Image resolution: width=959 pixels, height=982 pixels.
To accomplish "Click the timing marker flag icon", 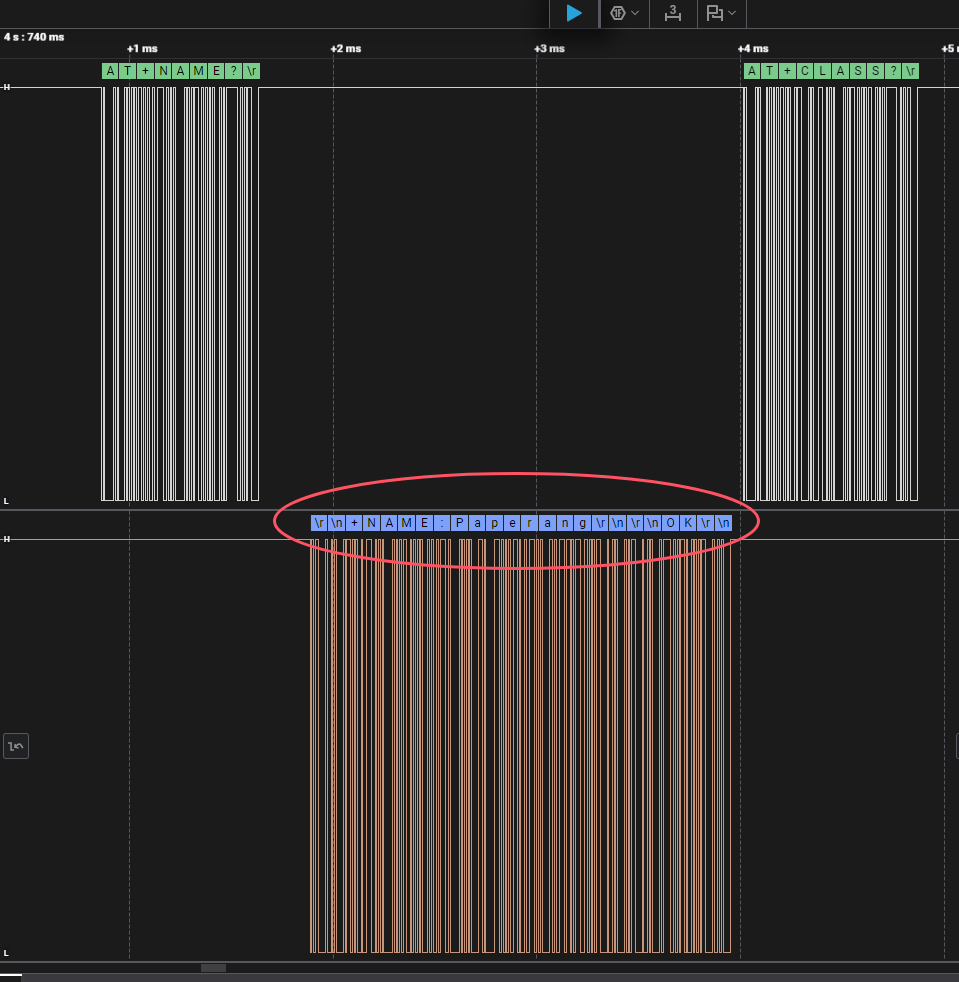I will tap(714, 13).
